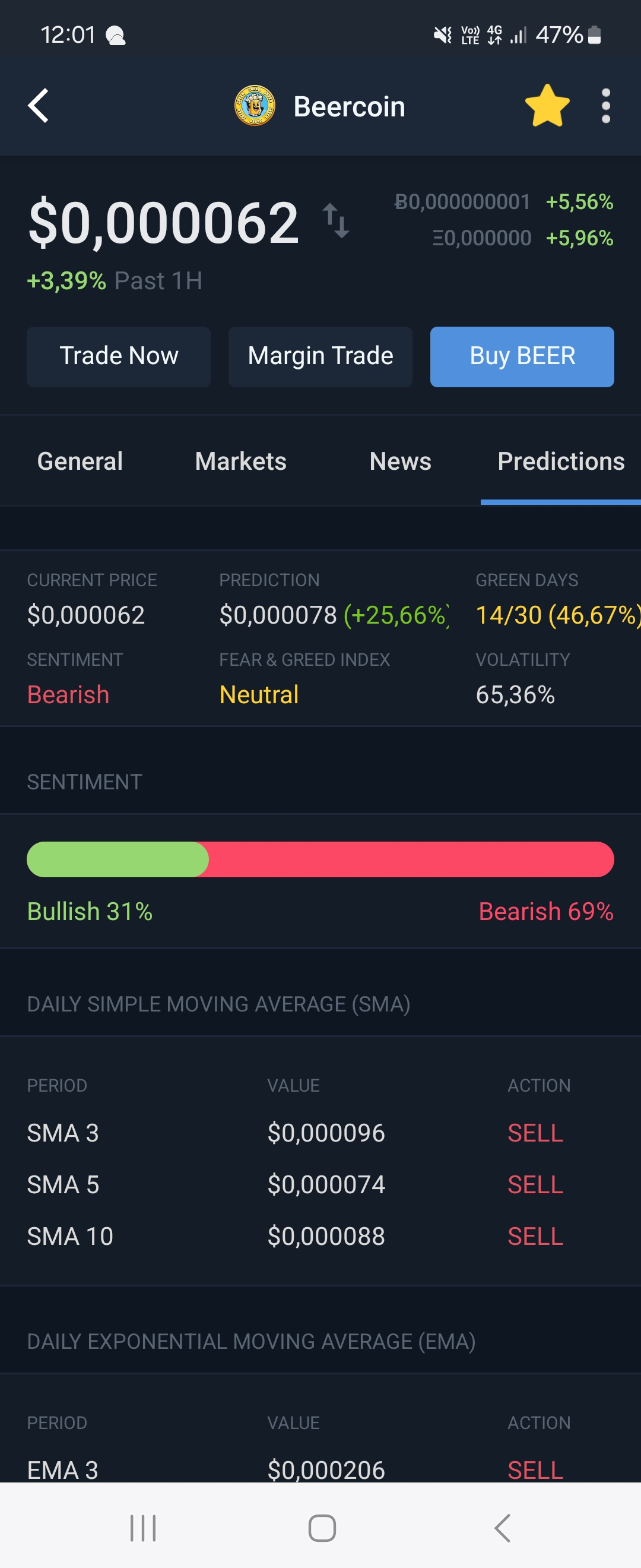Tap the Buy BEER button
The height and width of the screenshot is (1568, 641).
[522, 357]
